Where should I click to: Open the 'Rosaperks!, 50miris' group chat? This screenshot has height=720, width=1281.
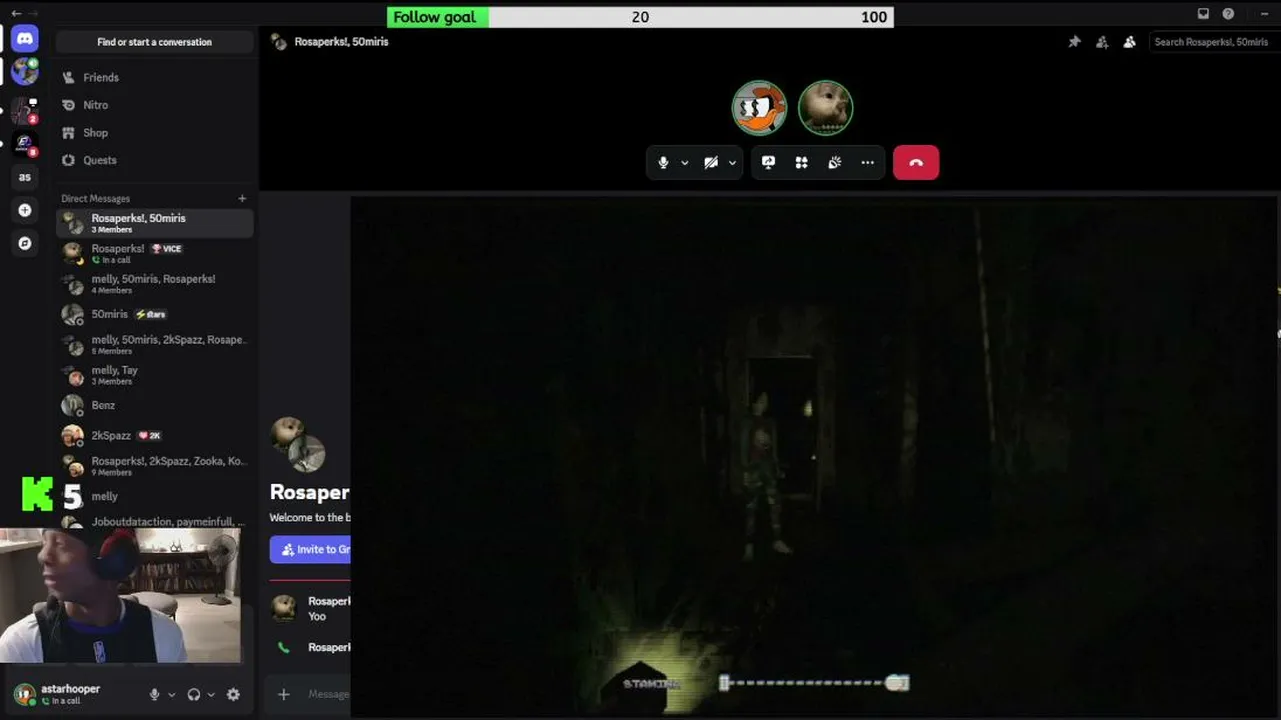(155, 223)
